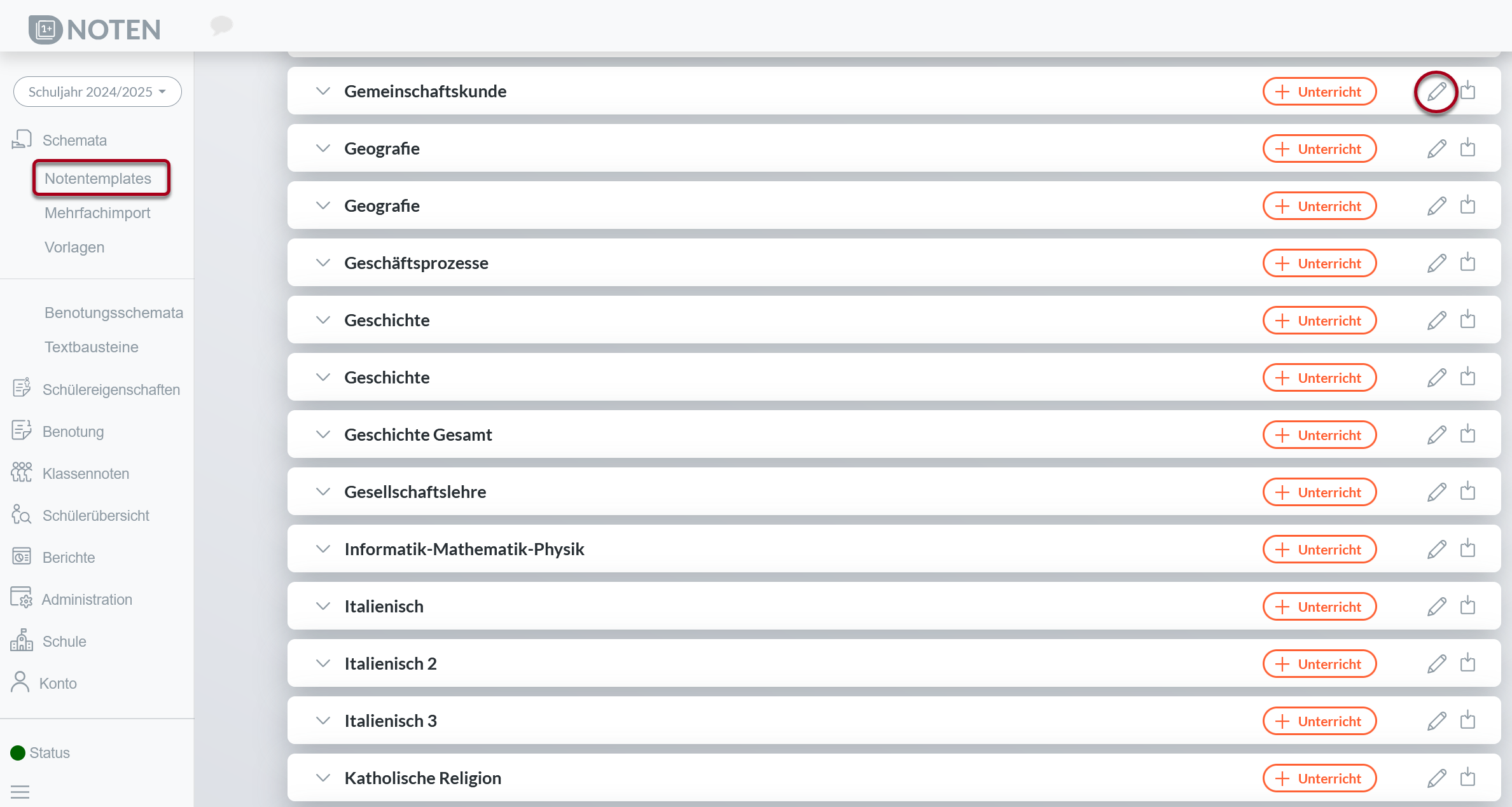Click the pencil icon for Italienisch 3
This screenshot has width=1512, height=807.
(1436, 721)
